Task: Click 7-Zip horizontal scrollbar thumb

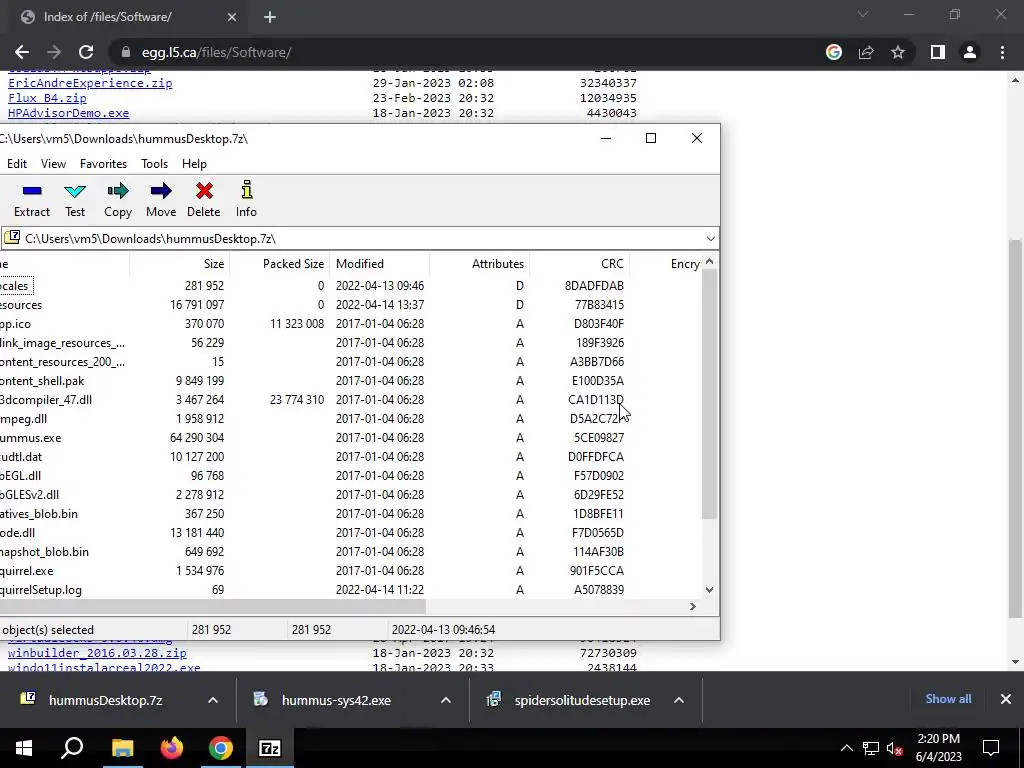Action: [x=212, y=607]
